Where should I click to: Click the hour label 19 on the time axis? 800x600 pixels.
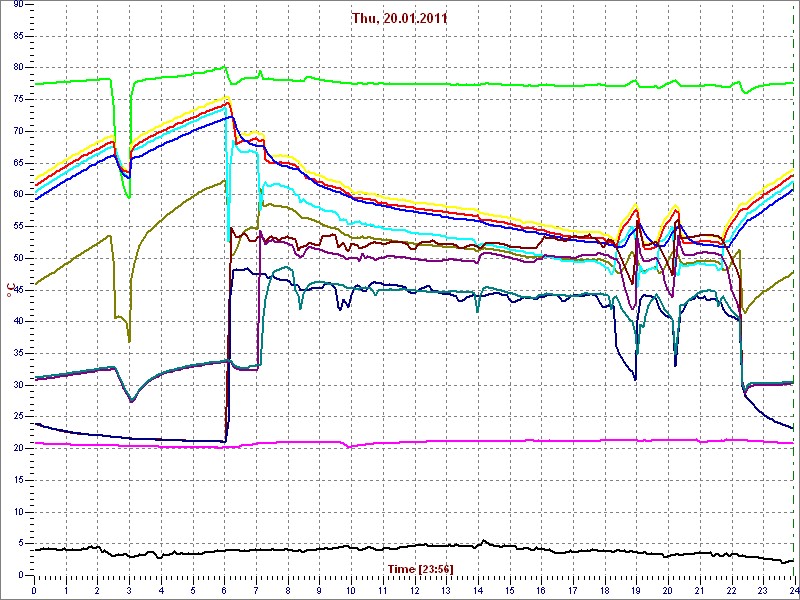tap(636, 590)
